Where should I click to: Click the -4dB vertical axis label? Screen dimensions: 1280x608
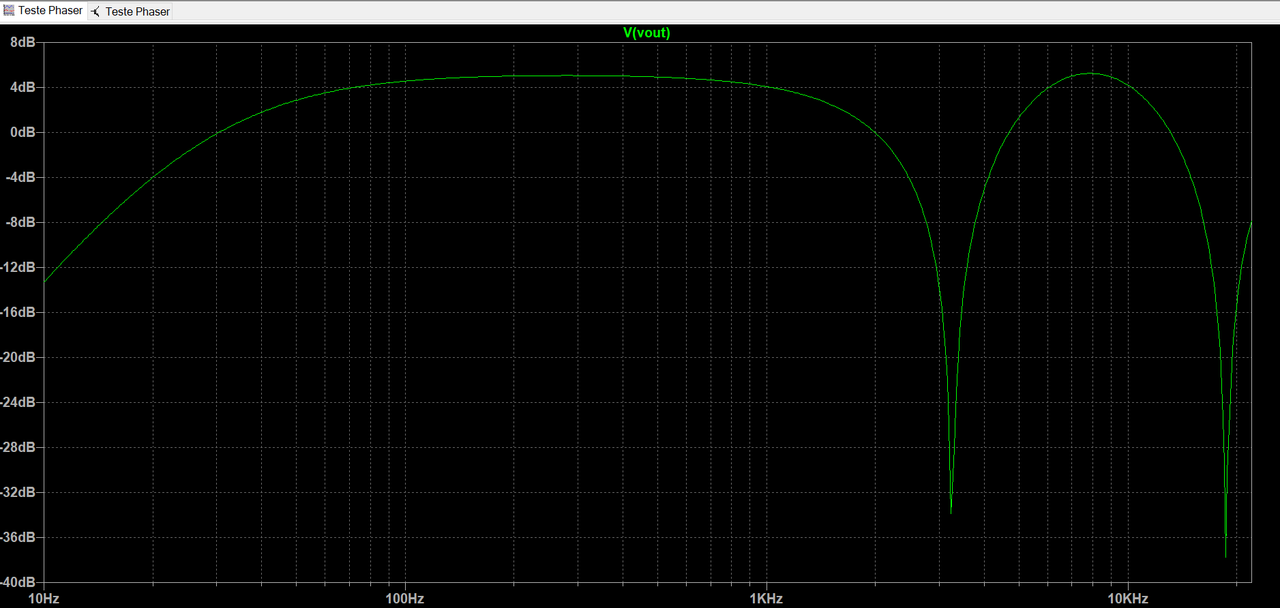click(x=21, y=177)
